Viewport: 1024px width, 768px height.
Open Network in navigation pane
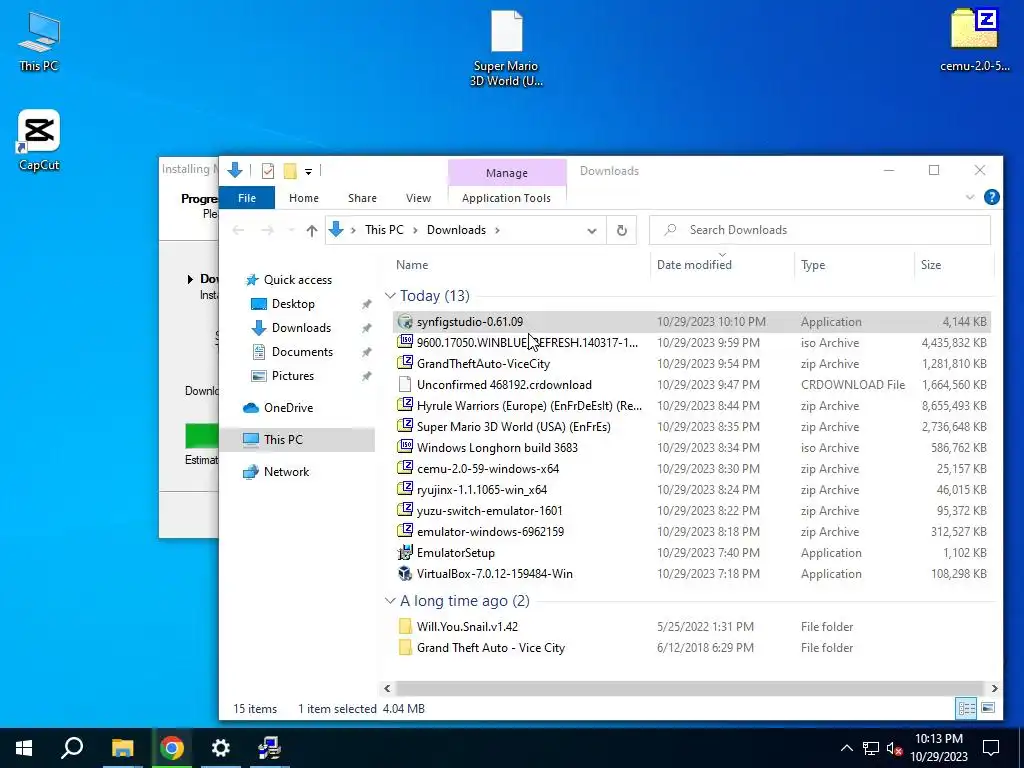tap(286, 472)
